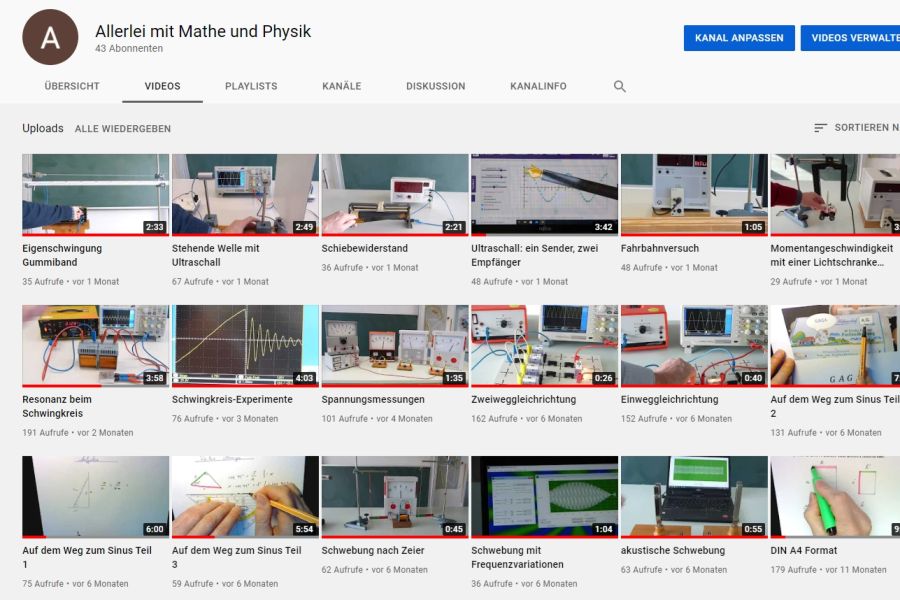Image resolution: width=900 pixels, height=600 pixels.
Task: Open the Playlists tab
Action: 251,86
